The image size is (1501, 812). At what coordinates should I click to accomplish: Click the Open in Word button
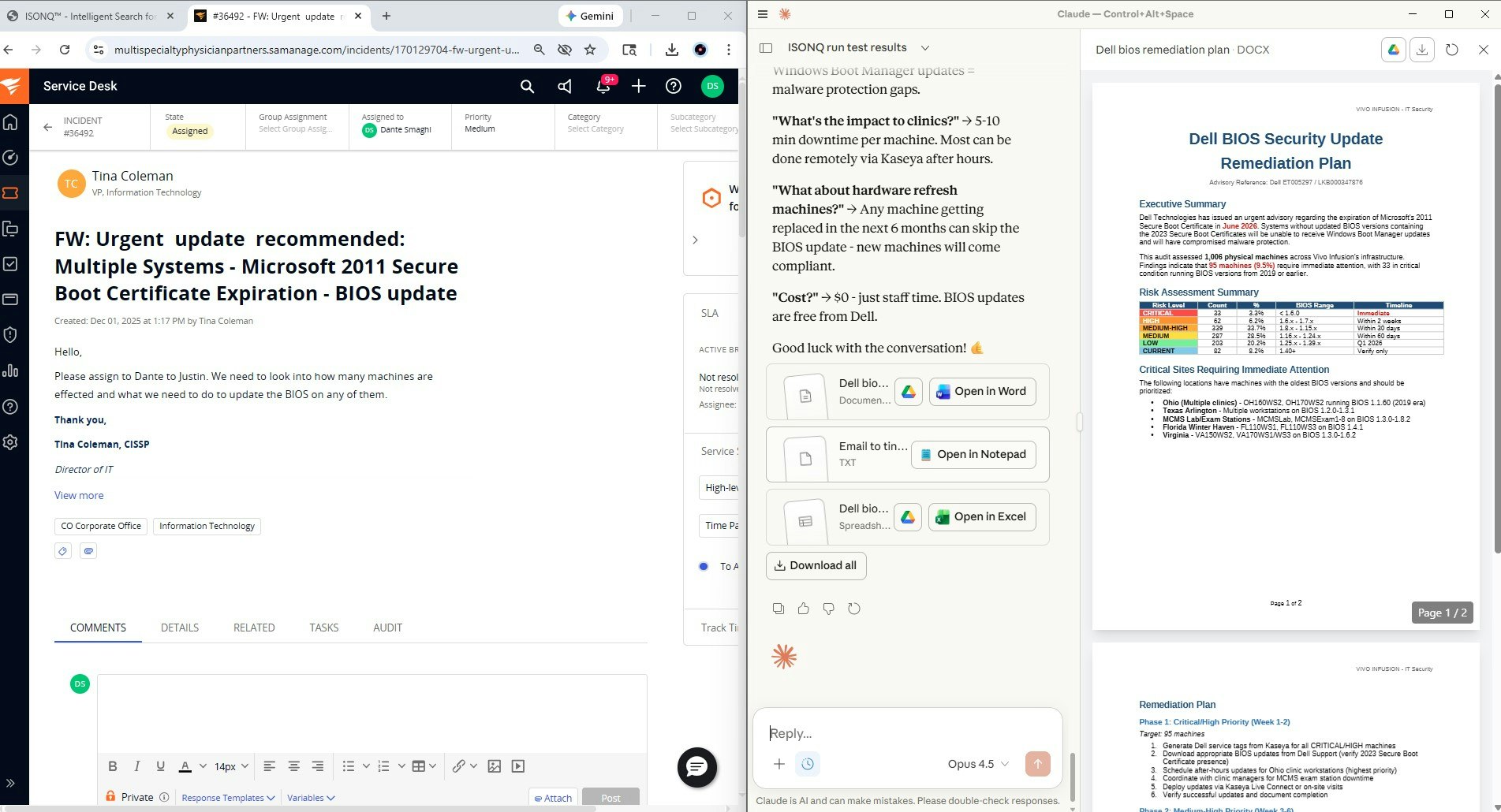[x=982, y=391]
